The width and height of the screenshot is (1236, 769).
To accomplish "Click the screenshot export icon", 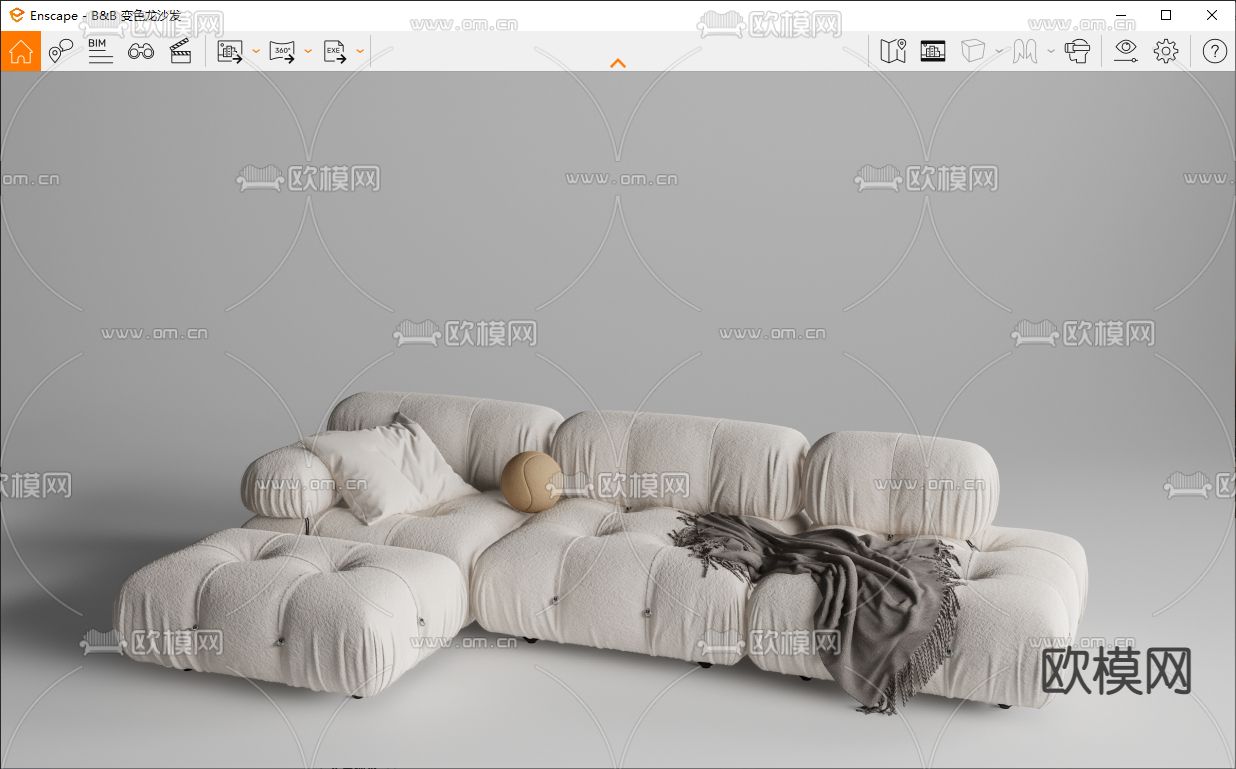I will (x=231, y=52).
